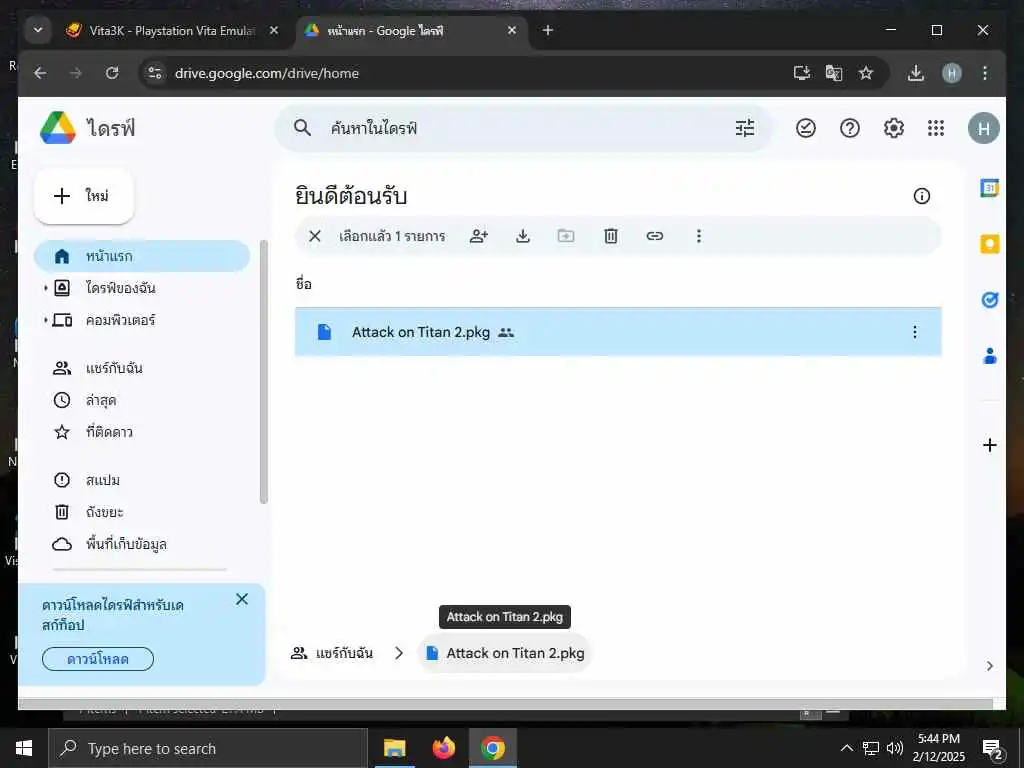Screen dimensions: 1024x768
Task: Open Google Tasks side panel icon
Action: pyautogui.click(x=989, y=300)
